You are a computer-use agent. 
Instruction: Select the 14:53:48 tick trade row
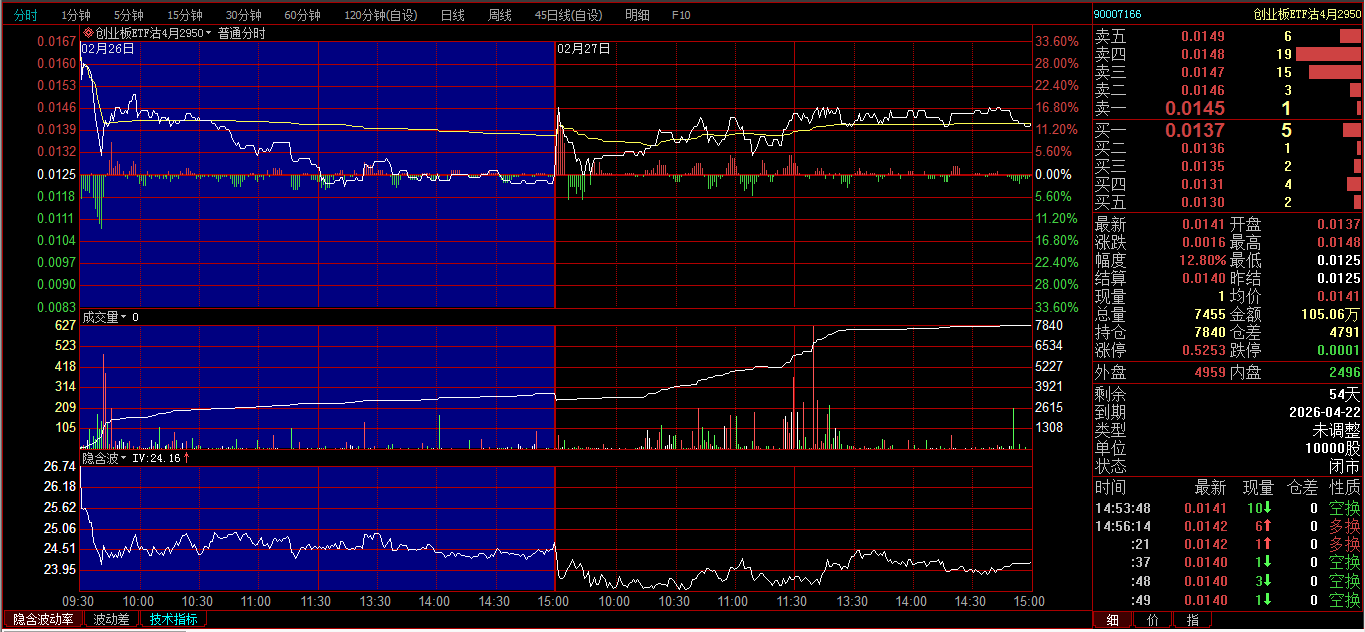[x=1228, y=508]
